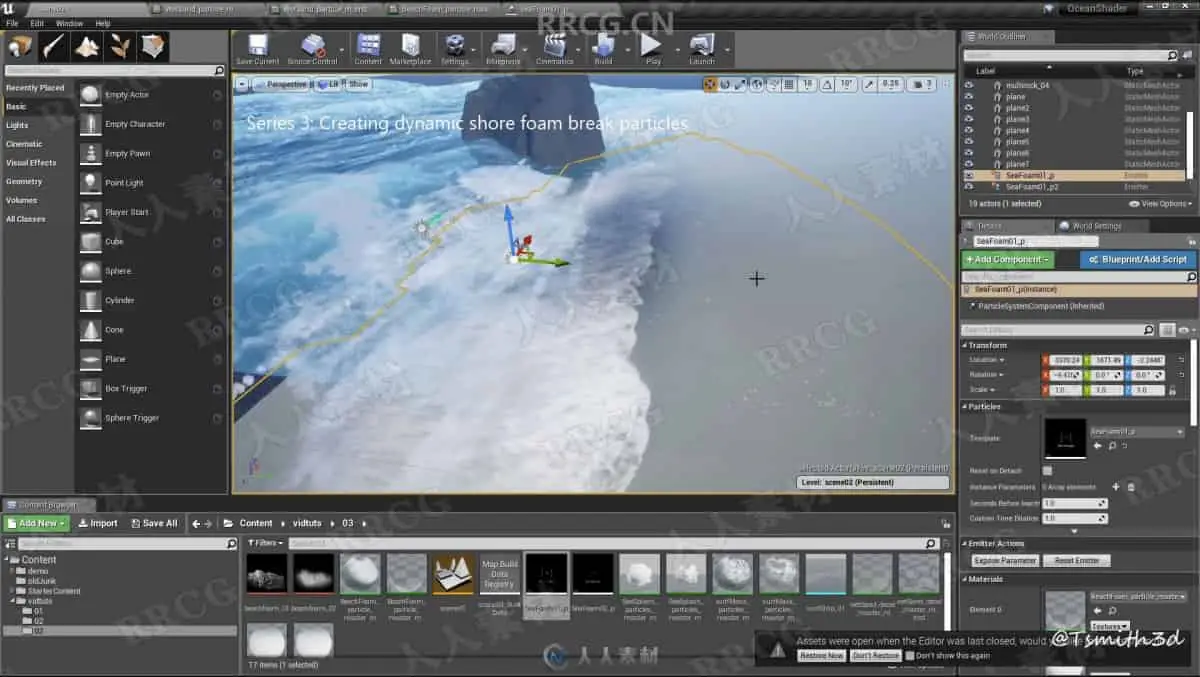The width and height of the screenshot is (1200, 677).
Task: Select the Paint mode tab icon
Action: (53, 46)
